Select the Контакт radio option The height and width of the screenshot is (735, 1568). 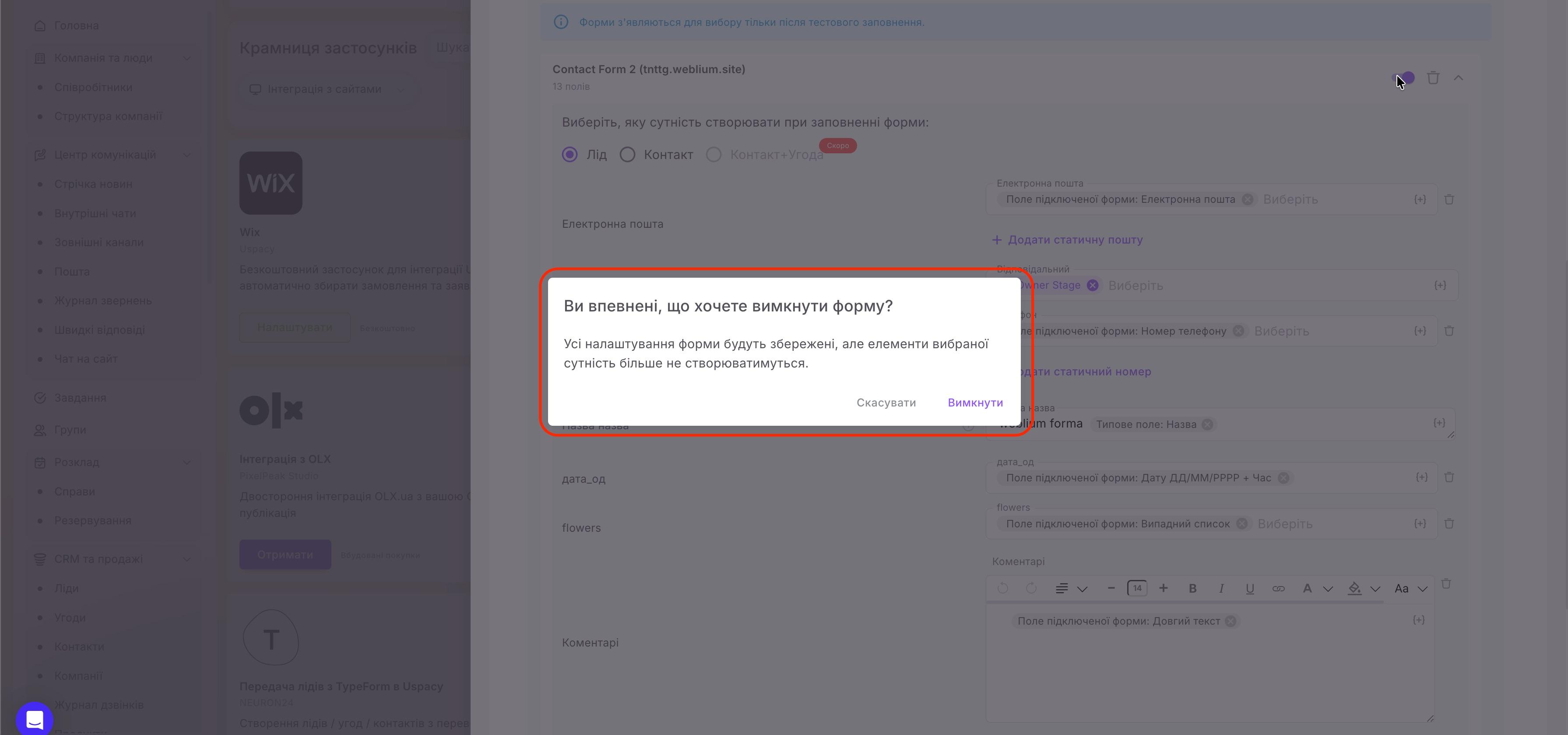coord(628,155)
